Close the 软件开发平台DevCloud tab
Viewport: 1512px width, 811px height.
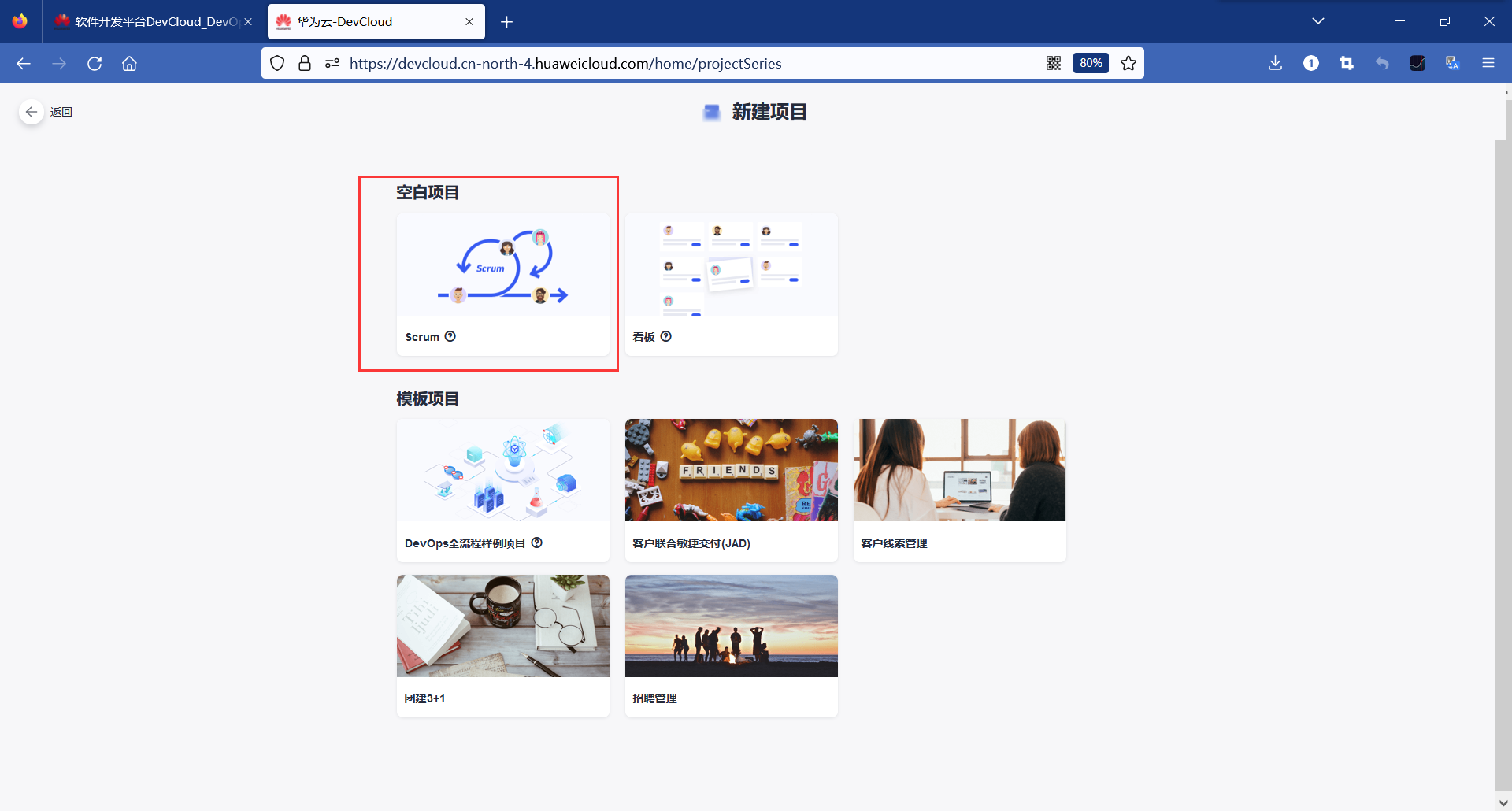[x=248, y=22]
